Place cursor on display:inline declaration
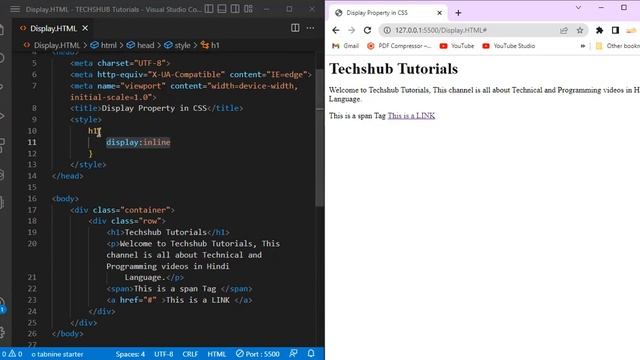 coord(138,142)
